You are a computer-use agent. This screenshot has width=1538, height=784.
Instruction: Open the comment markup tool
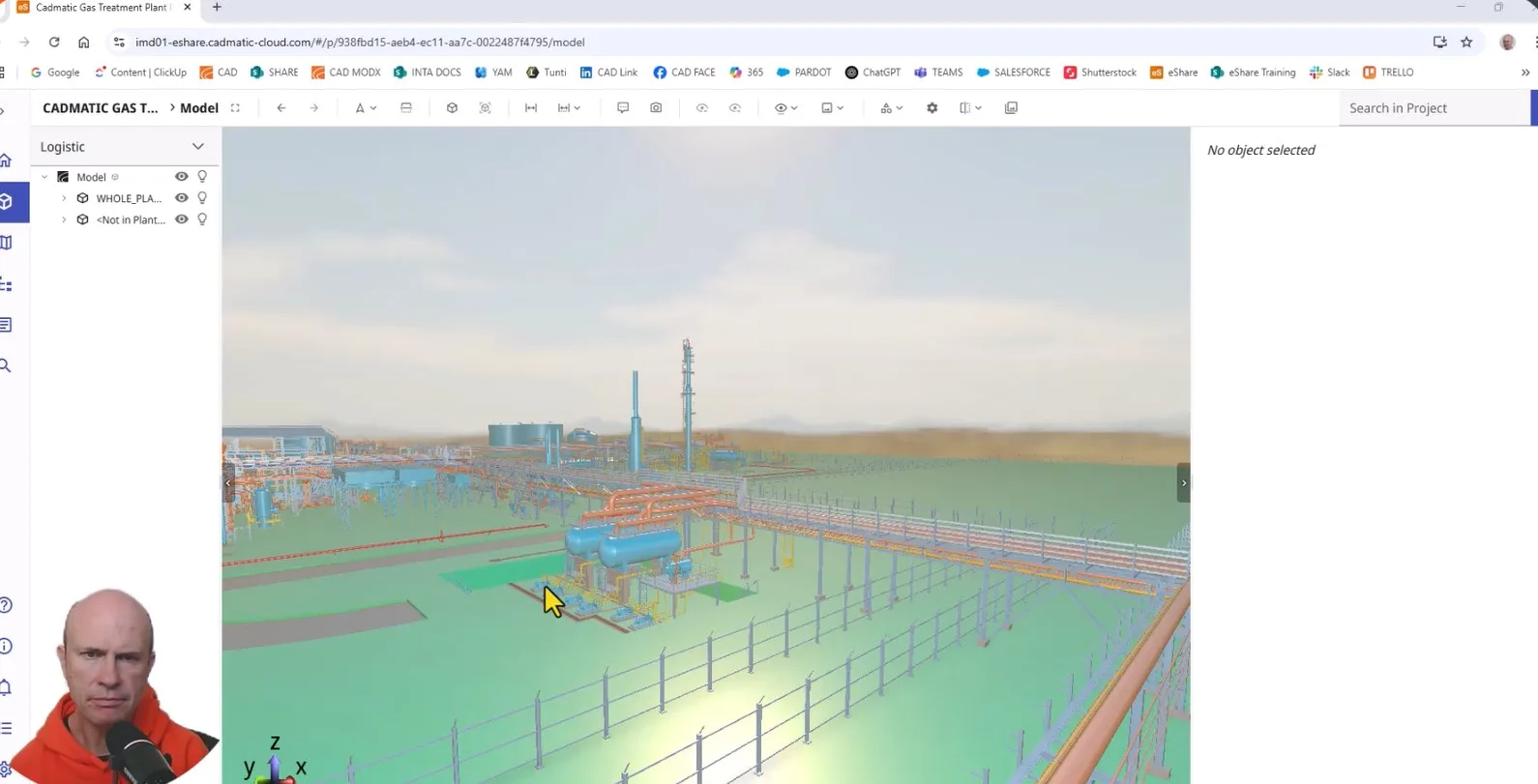623,108
